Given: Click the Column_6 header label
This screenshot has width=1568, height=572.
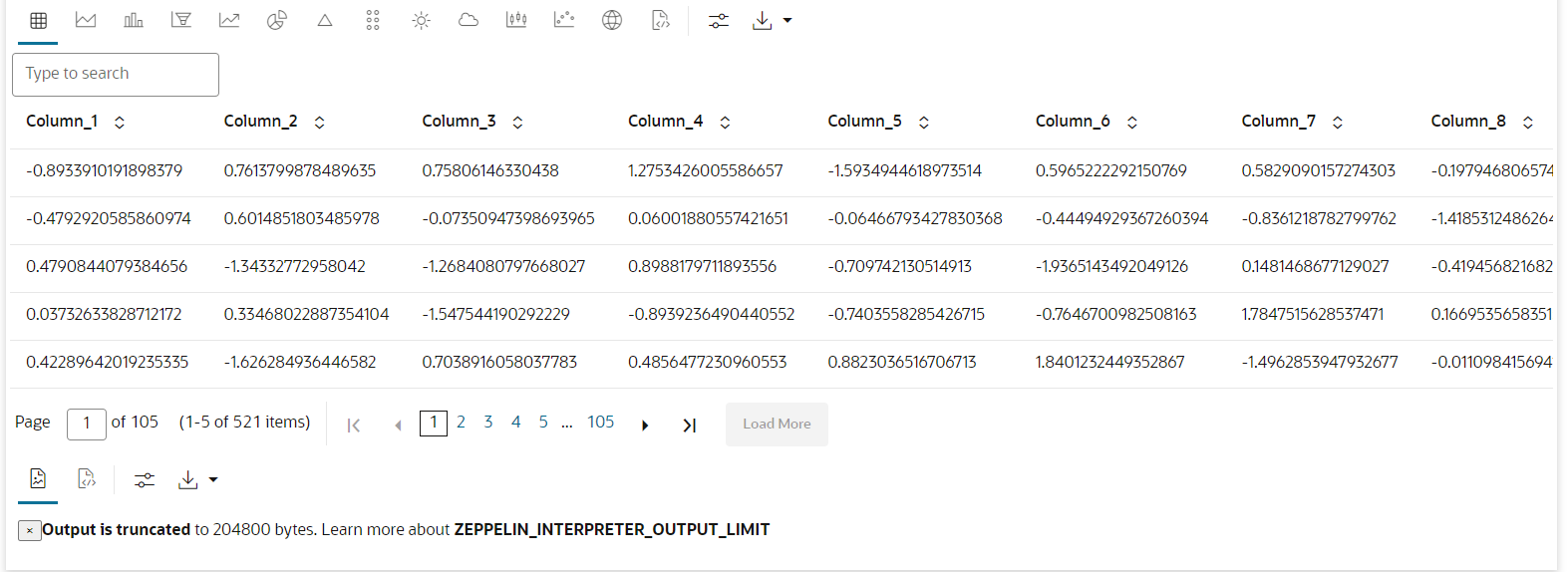Looking at the screenshot, I should [x=1073, y=121].
